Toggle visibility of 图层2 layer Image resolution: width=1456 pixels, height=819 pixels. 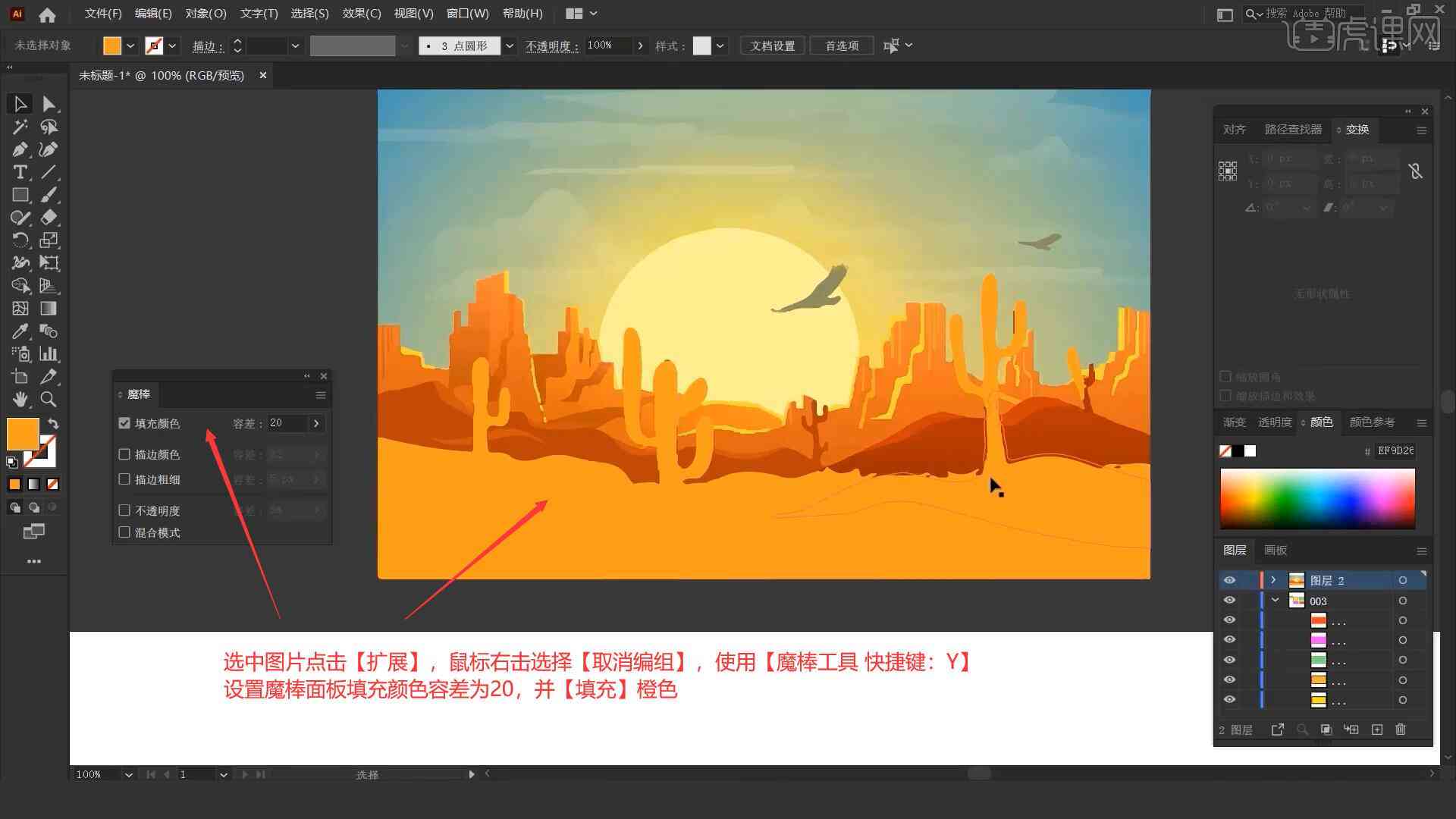pyautogui.click(x=1229, y=579)
